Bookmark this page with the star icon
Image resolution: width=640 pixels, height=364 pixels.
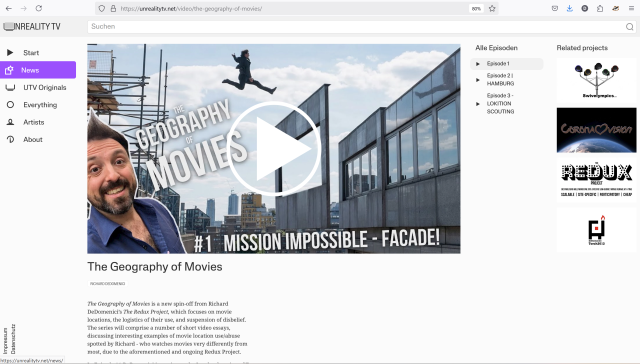(492, 8)
